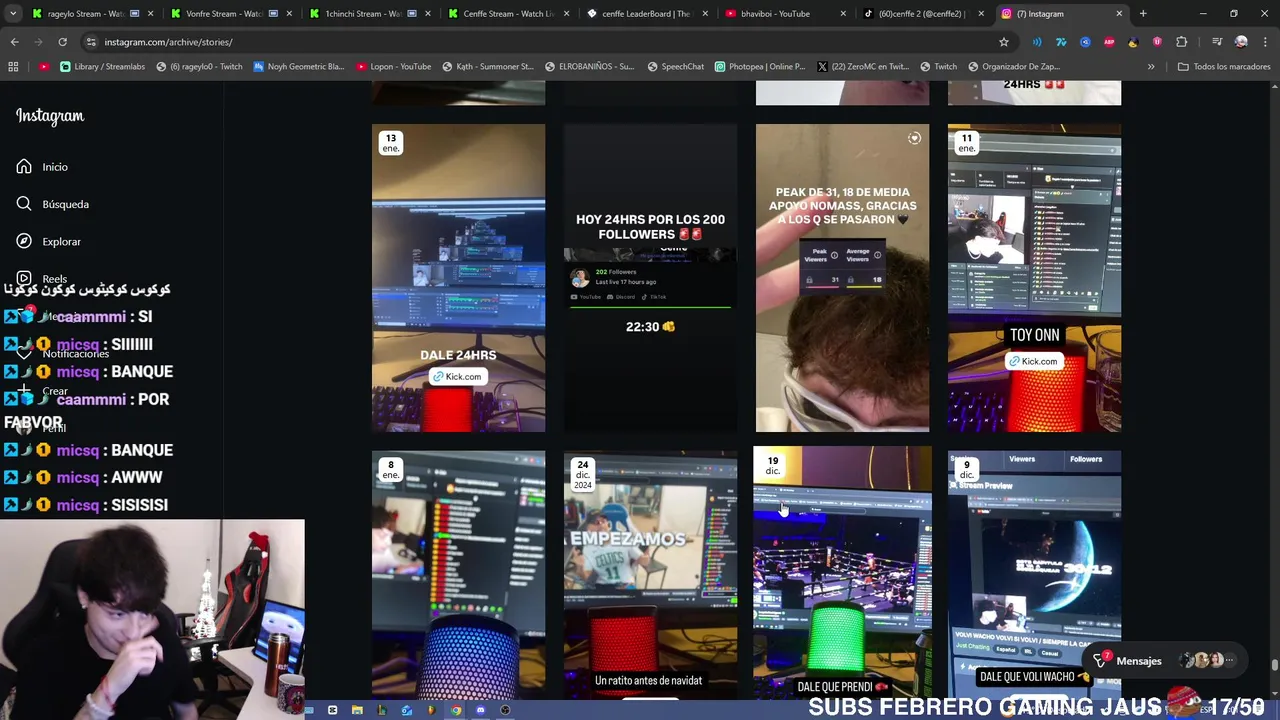Show more bookmarks with chevron
Viewport: 1280px width, 720px height.
[x=1151, y=67]
